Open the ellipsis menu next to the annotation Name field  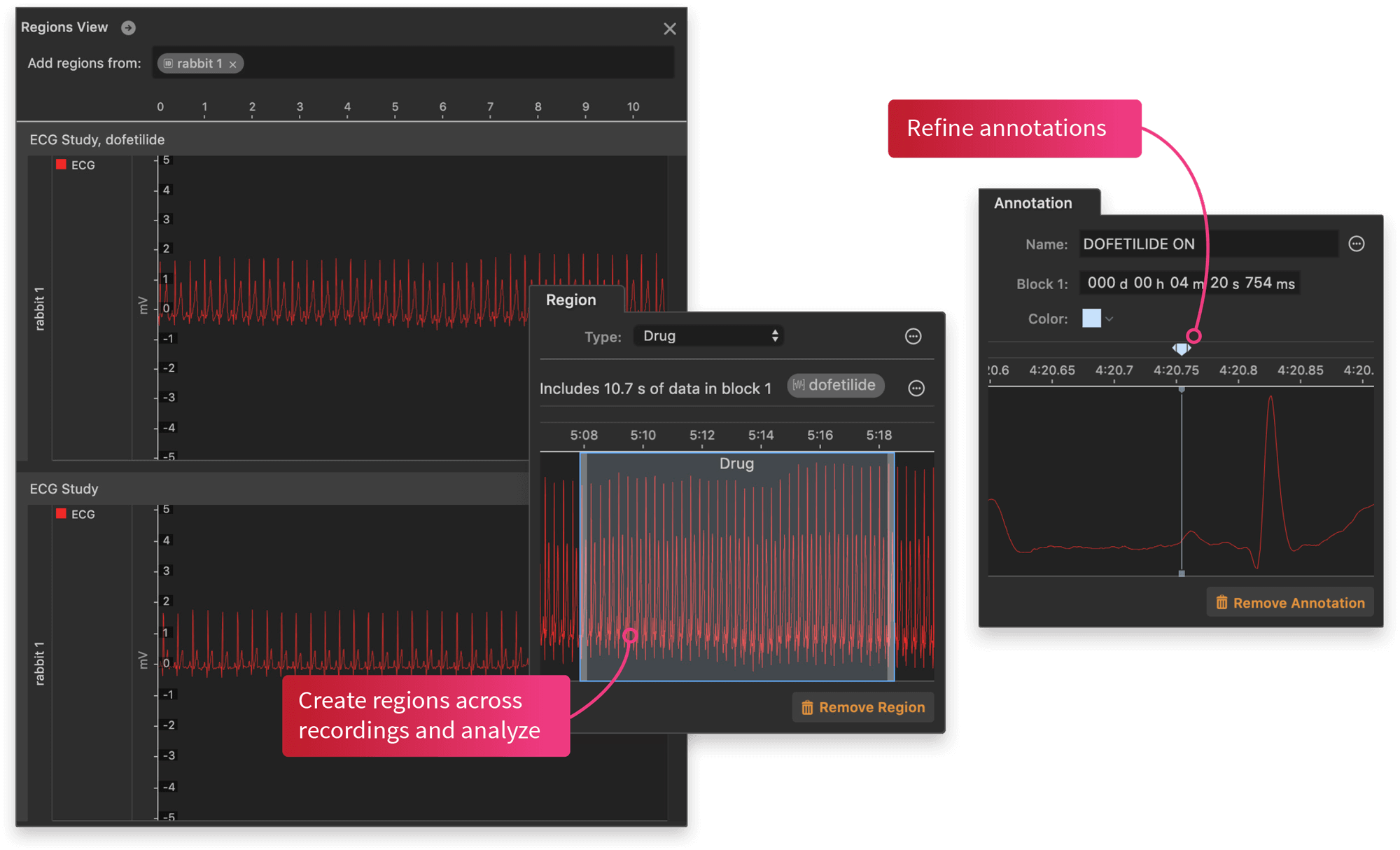coord(1357,244)
